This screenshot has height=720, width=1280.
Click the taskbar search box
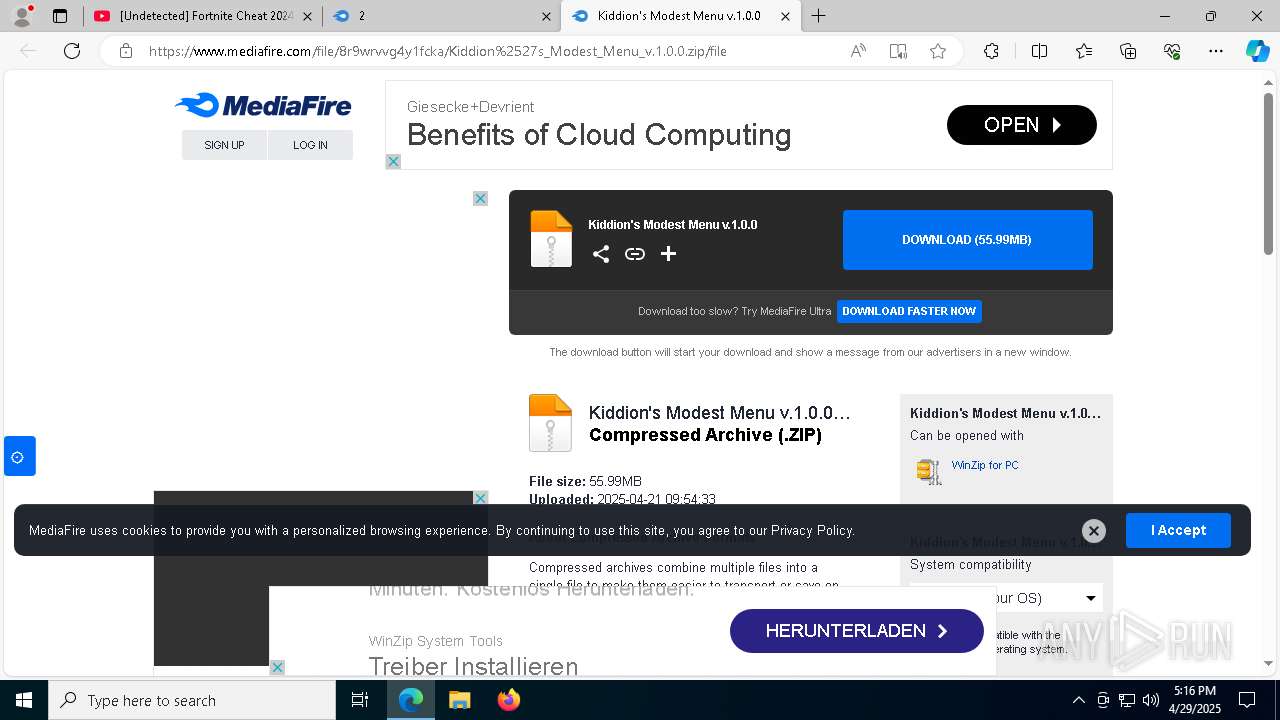click(192, 700)
